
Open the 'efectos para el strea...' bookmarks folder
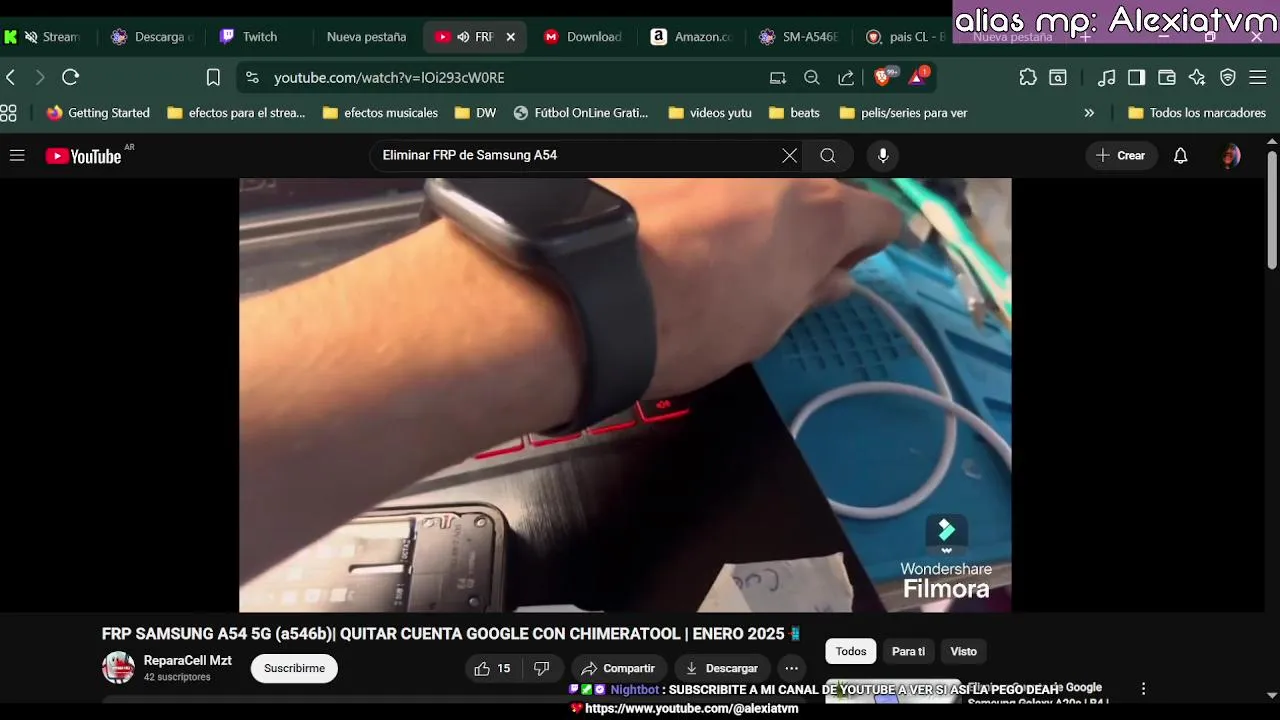236,113
